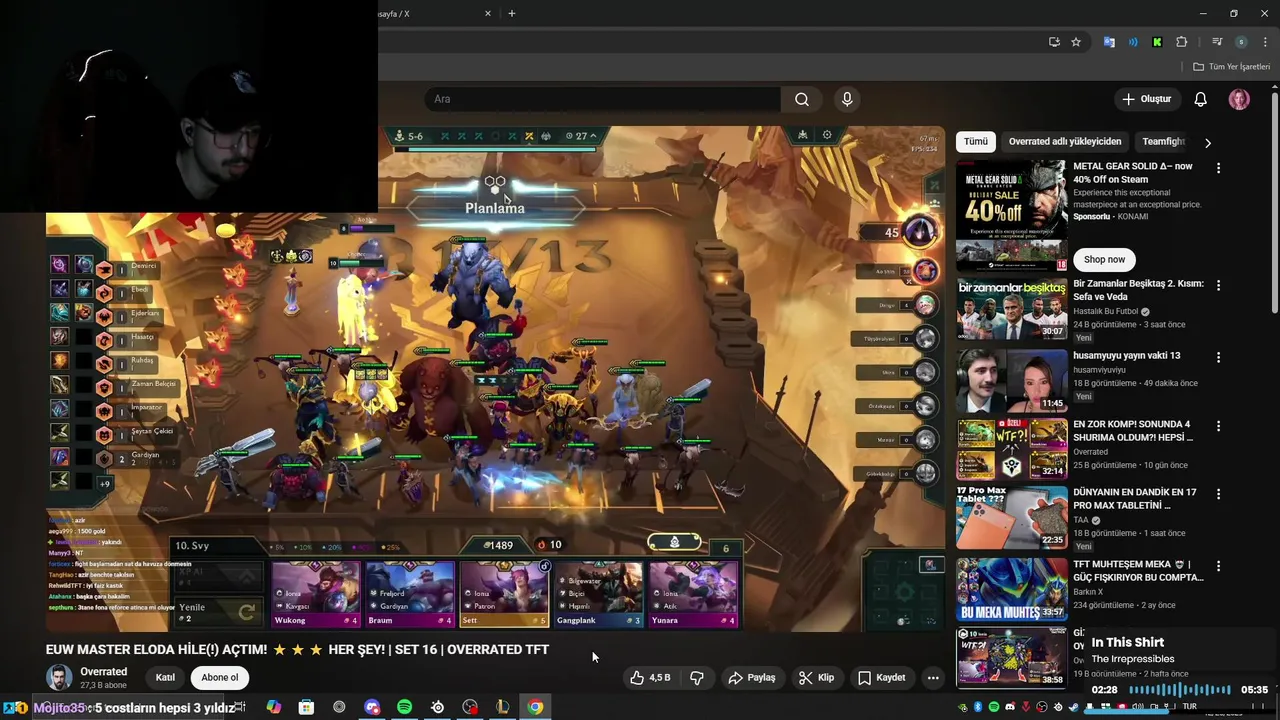Click the media player progress waveform

tap(1180, 690)
